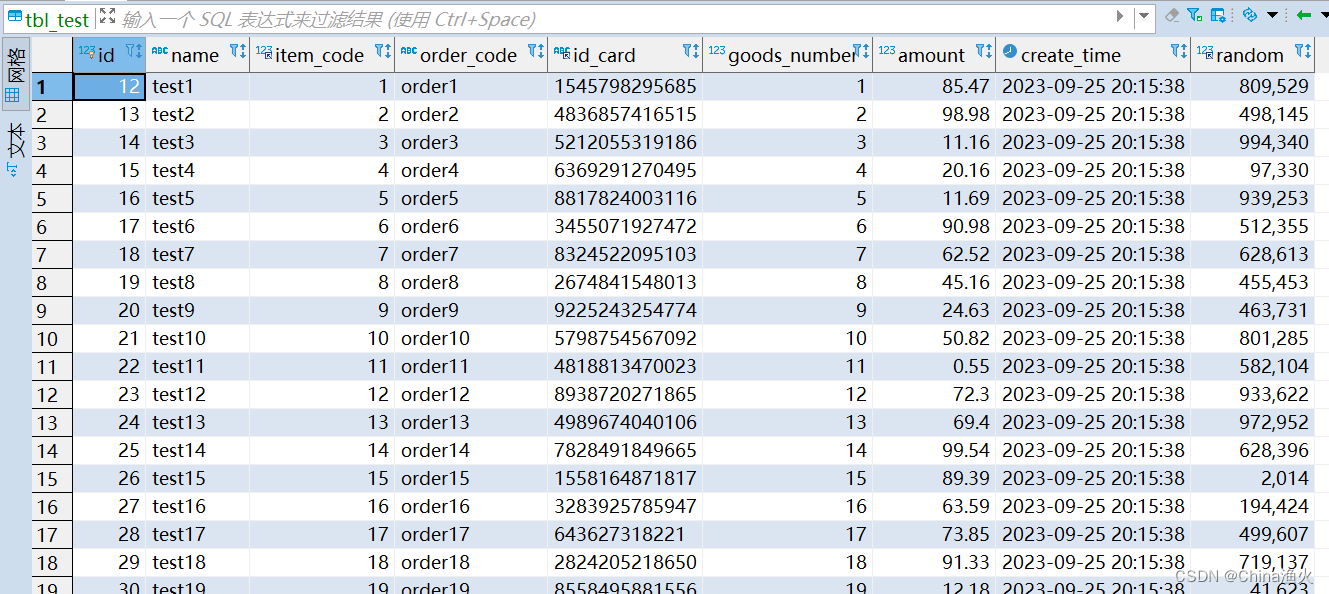Viewport: 1329px width, 594px height.
Task: Click sort arrows in create_time column header
Action: 1185,51
